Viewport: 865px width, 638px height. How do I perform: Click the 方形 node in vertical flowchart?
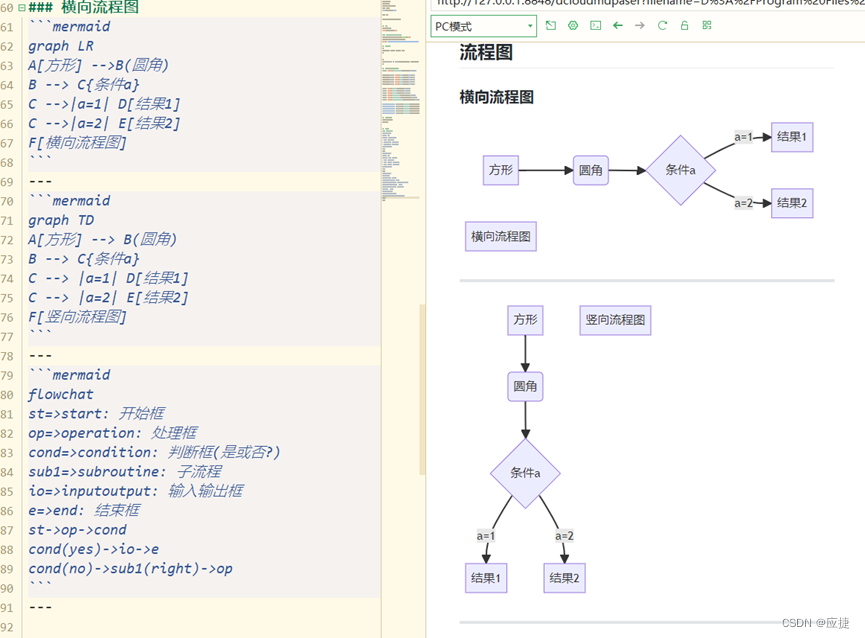(525, 320)
